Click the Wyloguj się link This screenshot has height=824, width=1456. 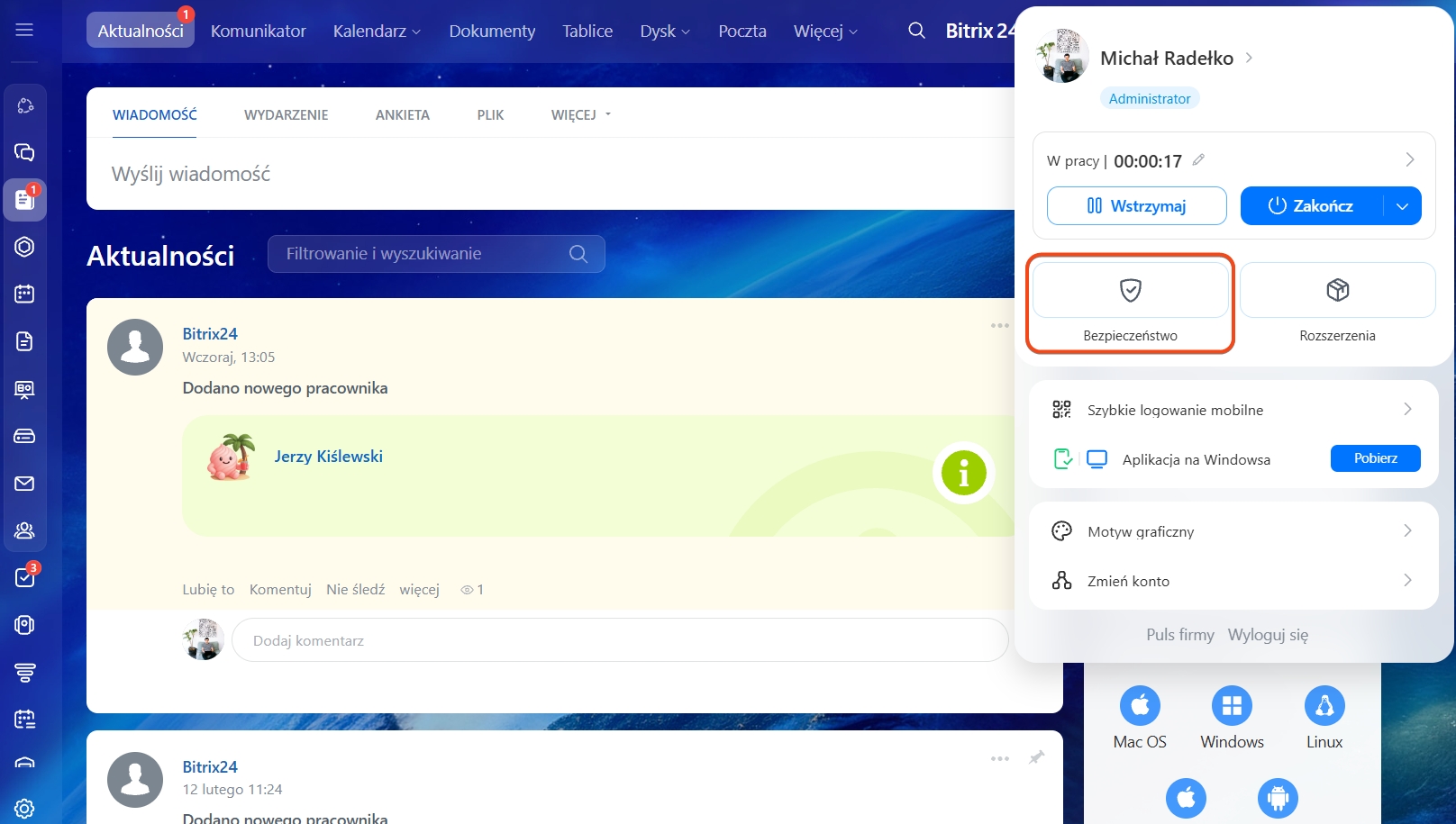pos(1268,635)
